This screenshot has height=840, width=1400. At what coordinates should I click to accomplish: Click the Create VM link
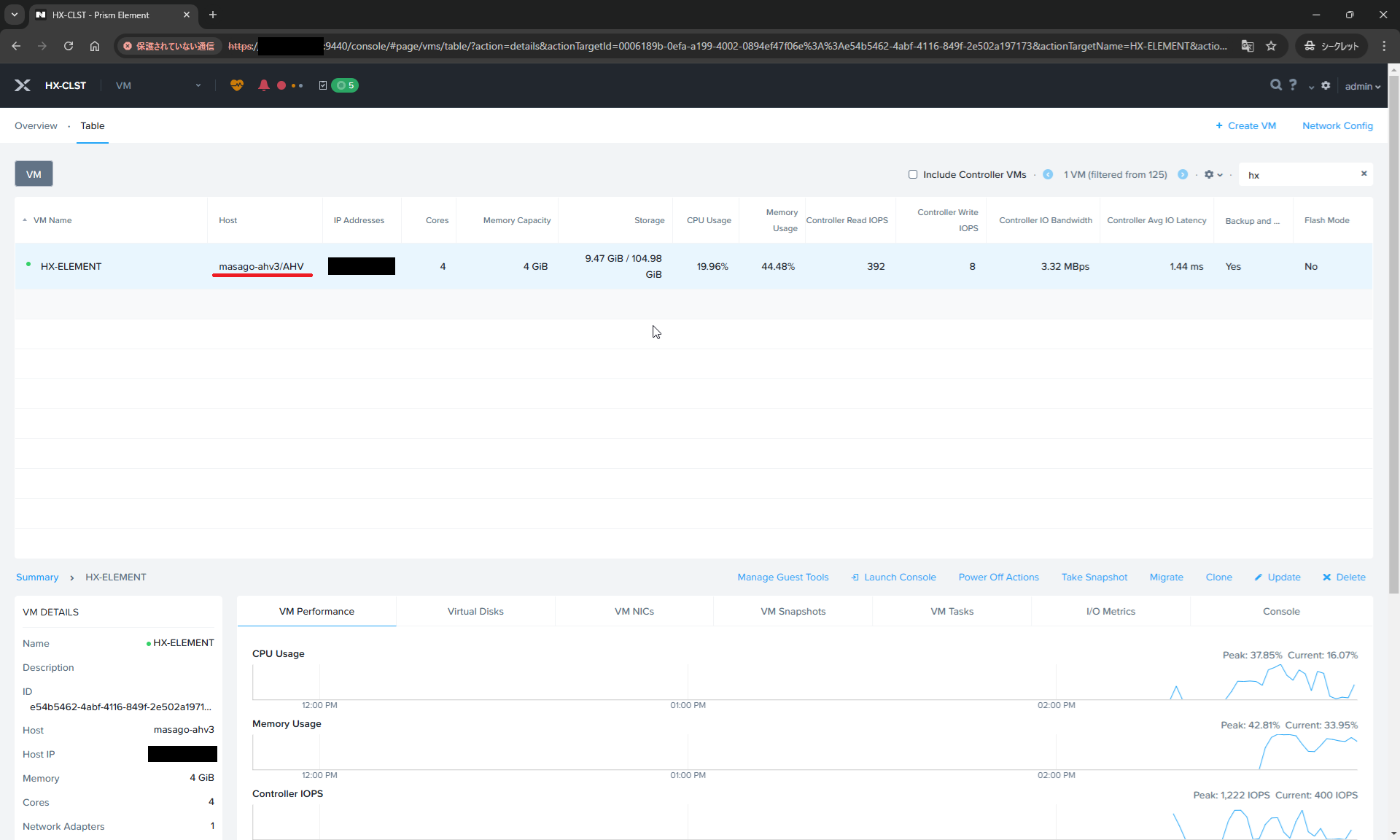coord(1251,125)
